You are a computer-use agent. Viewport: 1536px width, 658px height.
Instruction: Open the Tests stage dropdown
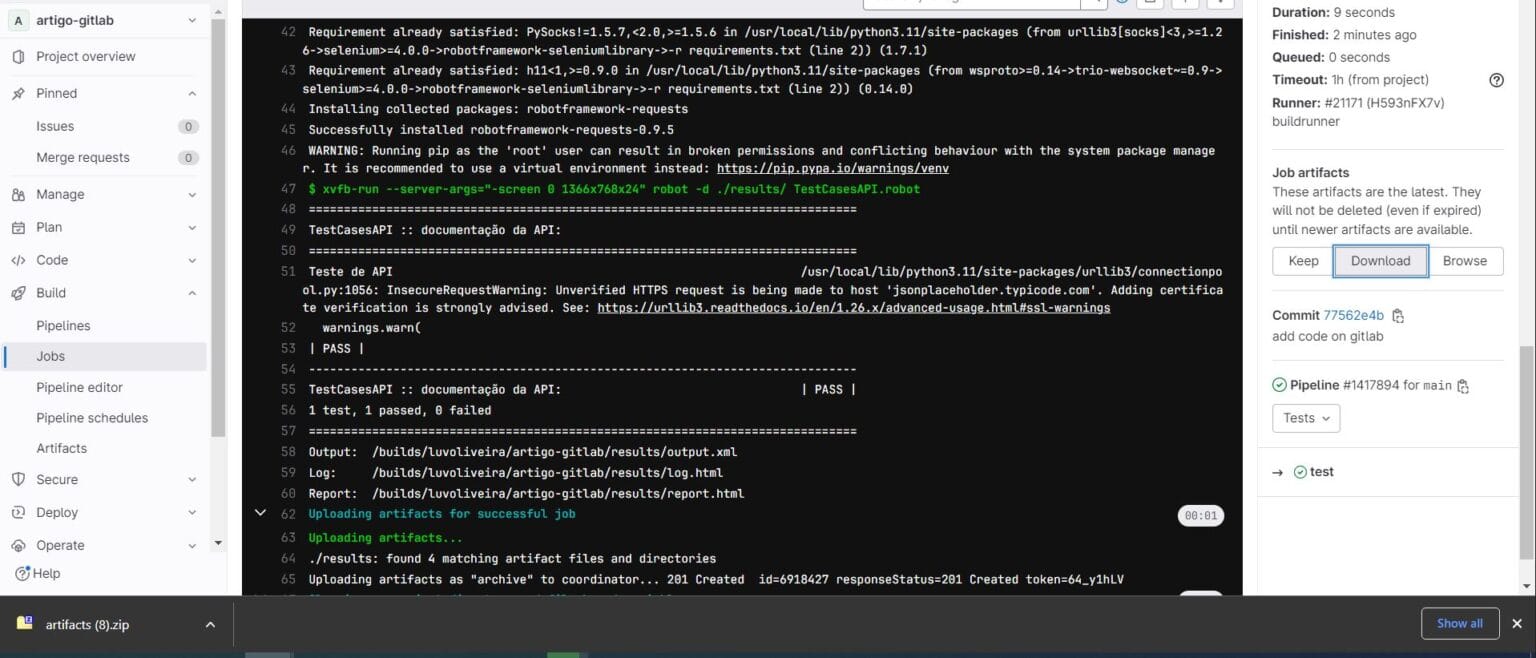1305,418
